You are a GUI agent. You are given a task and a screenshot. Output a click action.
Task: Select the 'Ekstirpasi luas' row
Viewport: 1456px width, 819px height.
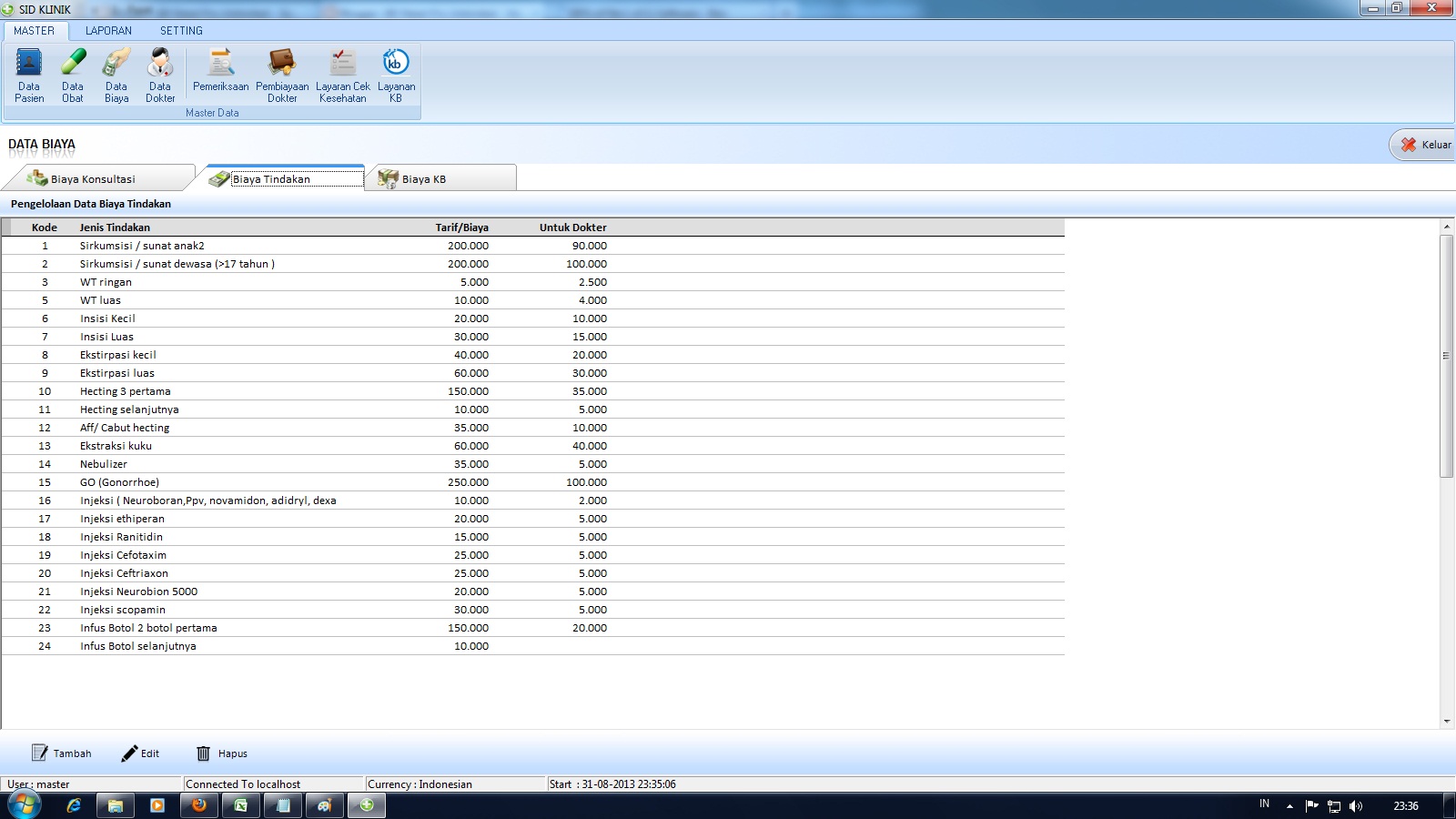[x=532, y=373]
